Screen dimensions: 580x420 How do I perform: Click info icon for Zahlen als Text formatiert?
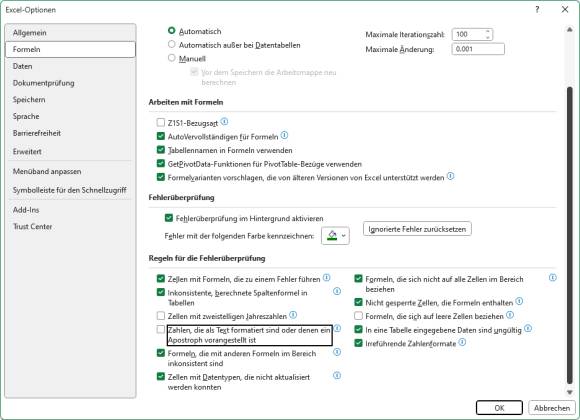(337, 328)
